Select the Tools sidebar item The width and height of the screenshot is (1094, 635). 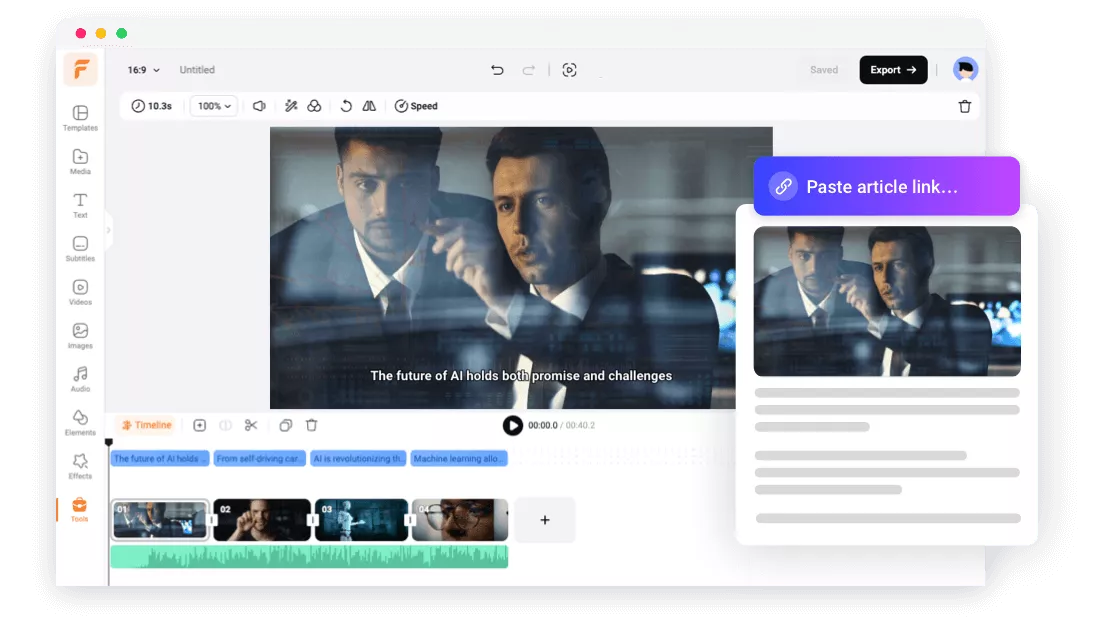pos(80,509)
